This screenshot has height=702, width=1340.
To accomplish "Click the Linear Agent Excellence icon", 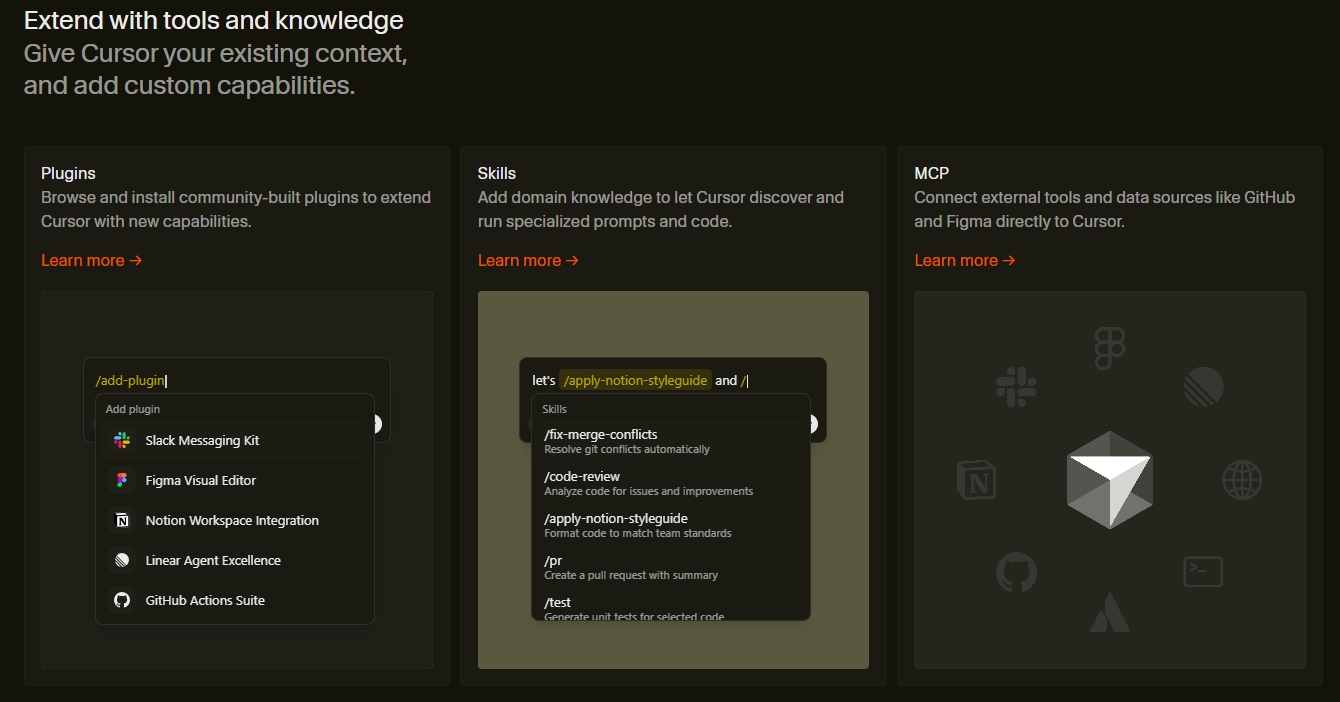I will (x=121, y=560).
